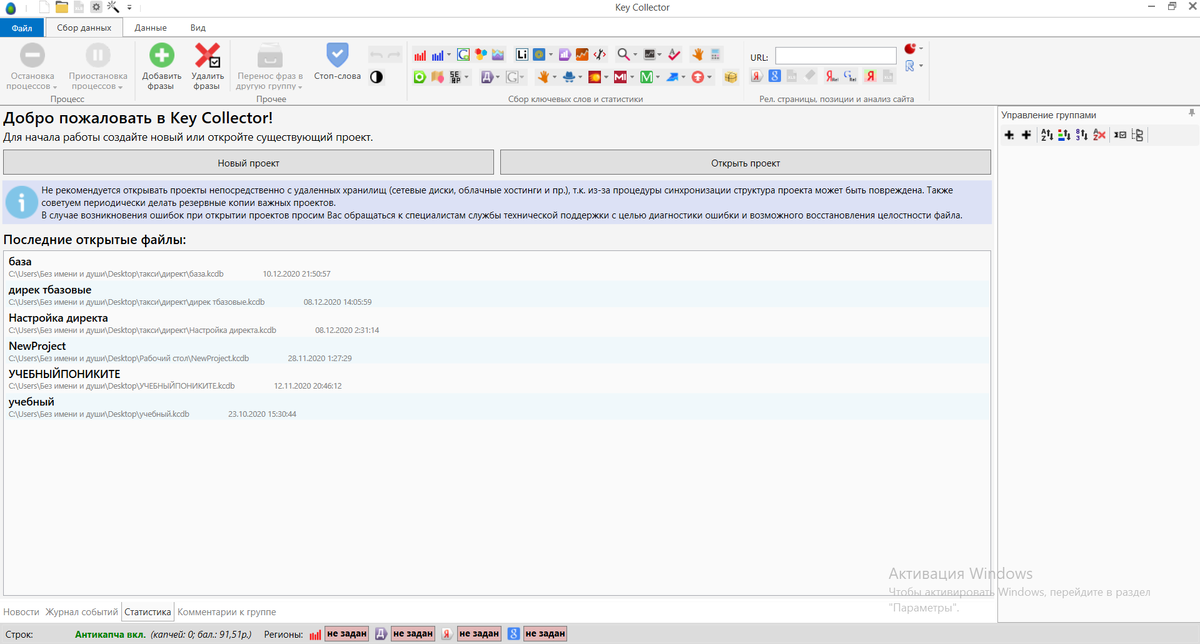Click the magic wand icon in title bar
This screenshot has width=1200, height=644.
point(113,7)
